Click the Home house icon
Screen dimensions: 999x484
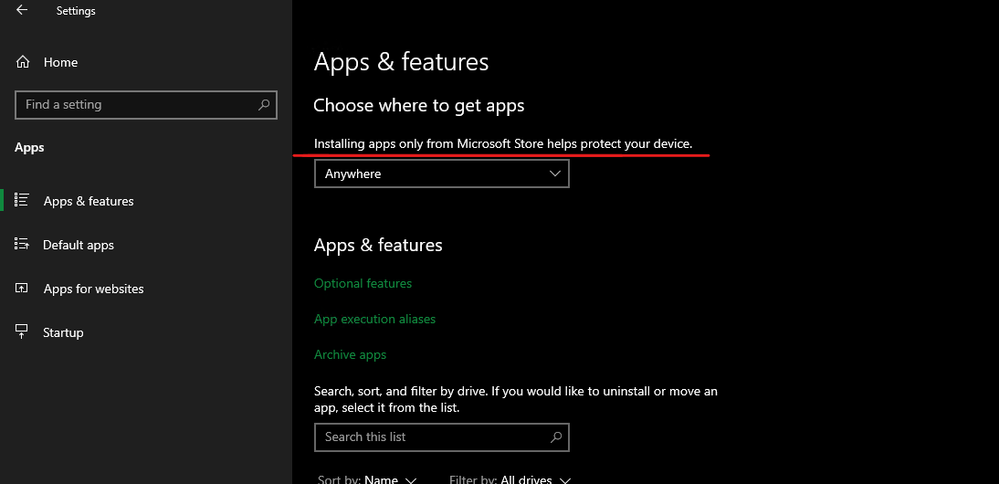22,62
